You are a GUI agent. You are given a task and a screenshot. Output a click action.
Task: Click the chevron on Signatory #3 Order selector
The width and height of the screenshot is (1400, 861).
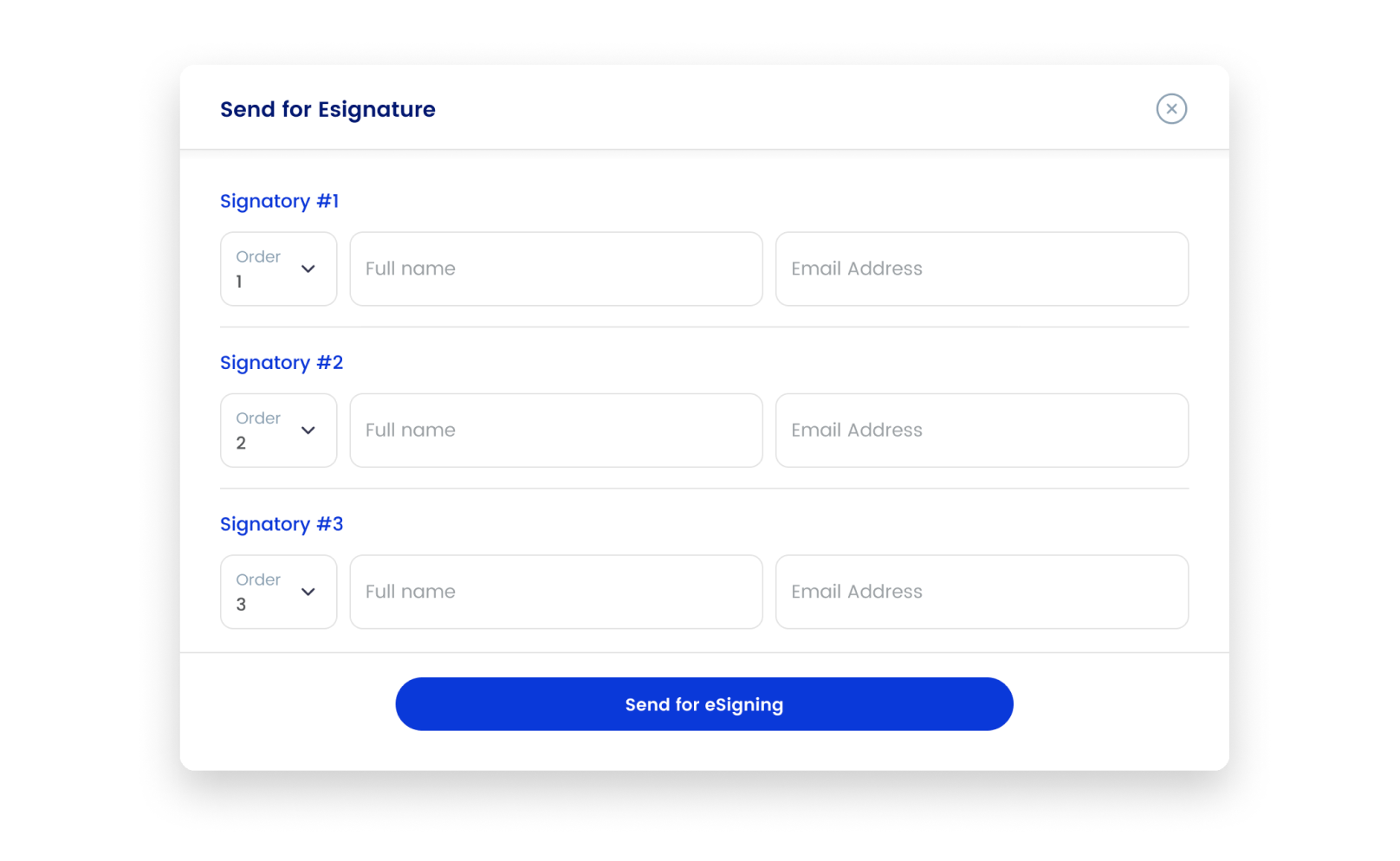click(x=308, y=592)
